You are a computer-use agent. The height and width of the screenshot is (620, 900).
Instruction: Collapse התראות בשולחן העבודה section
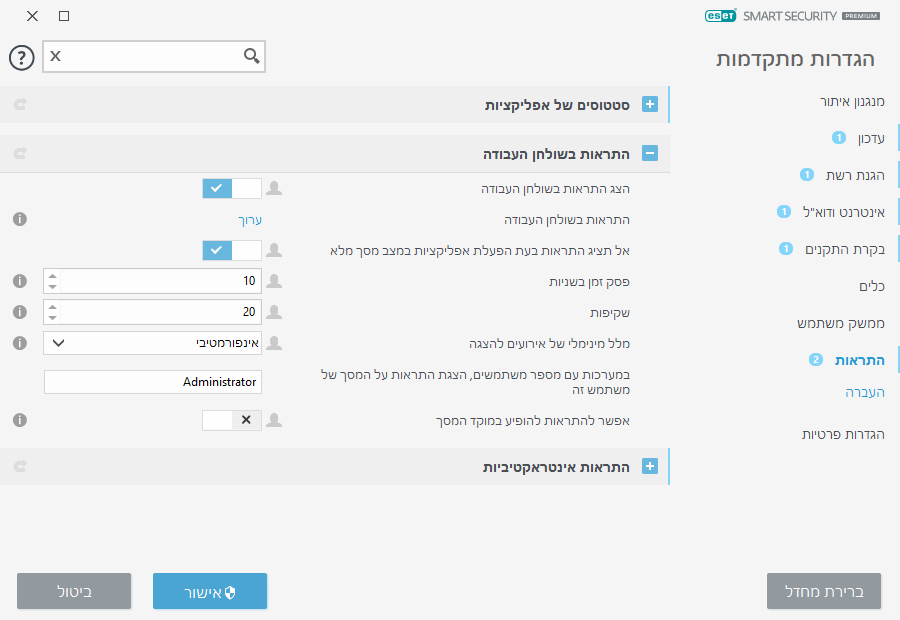(x=650, y=153)
